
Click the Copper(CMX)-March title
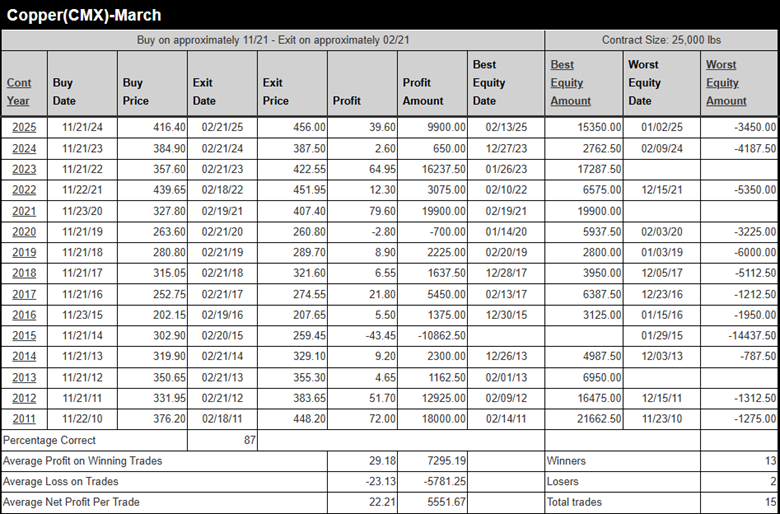pos(84,15)
